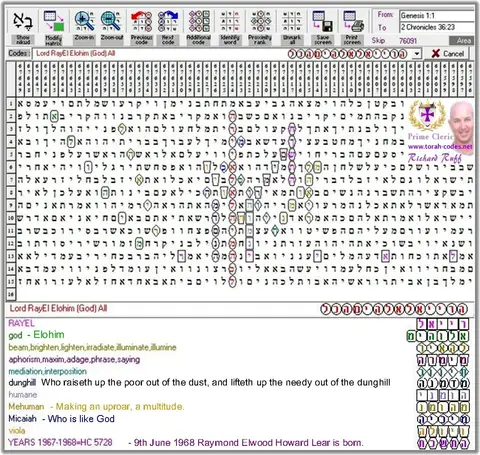Viewport: 480px width, 455px height.
Task: Click the Hebrew letter boxes beside RAYEL
Action: click(443, 324)
